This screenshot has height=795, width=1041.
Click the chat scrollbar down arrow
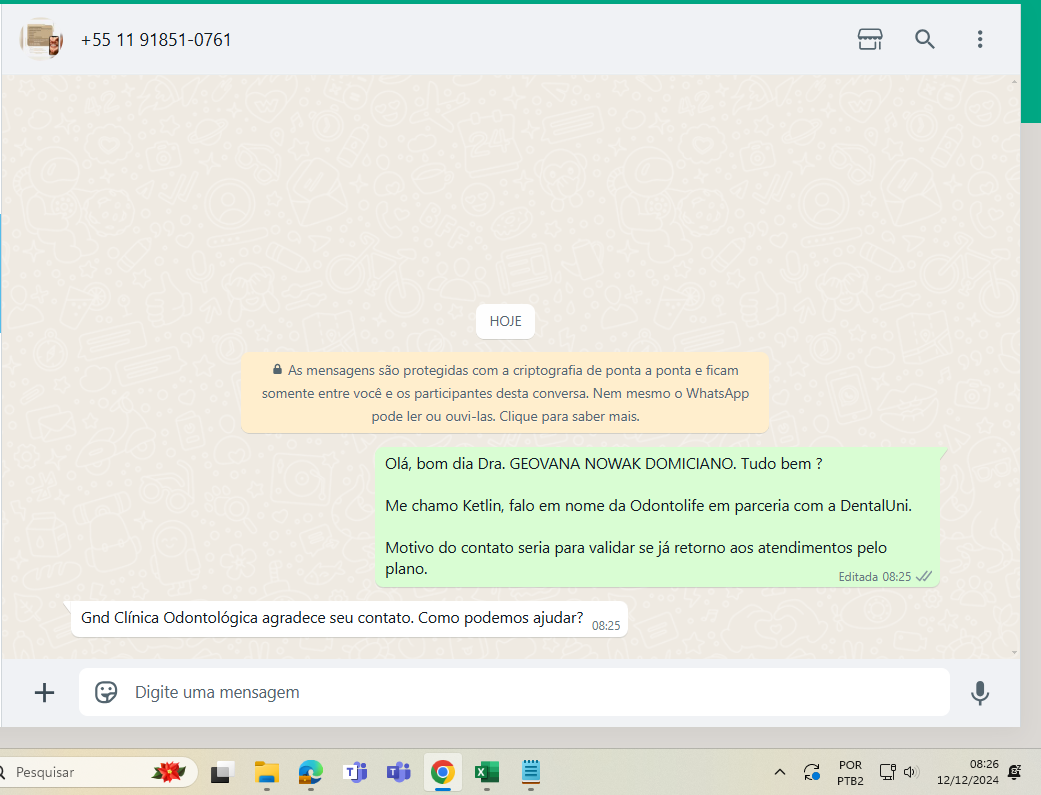[x=1014, y=652]
